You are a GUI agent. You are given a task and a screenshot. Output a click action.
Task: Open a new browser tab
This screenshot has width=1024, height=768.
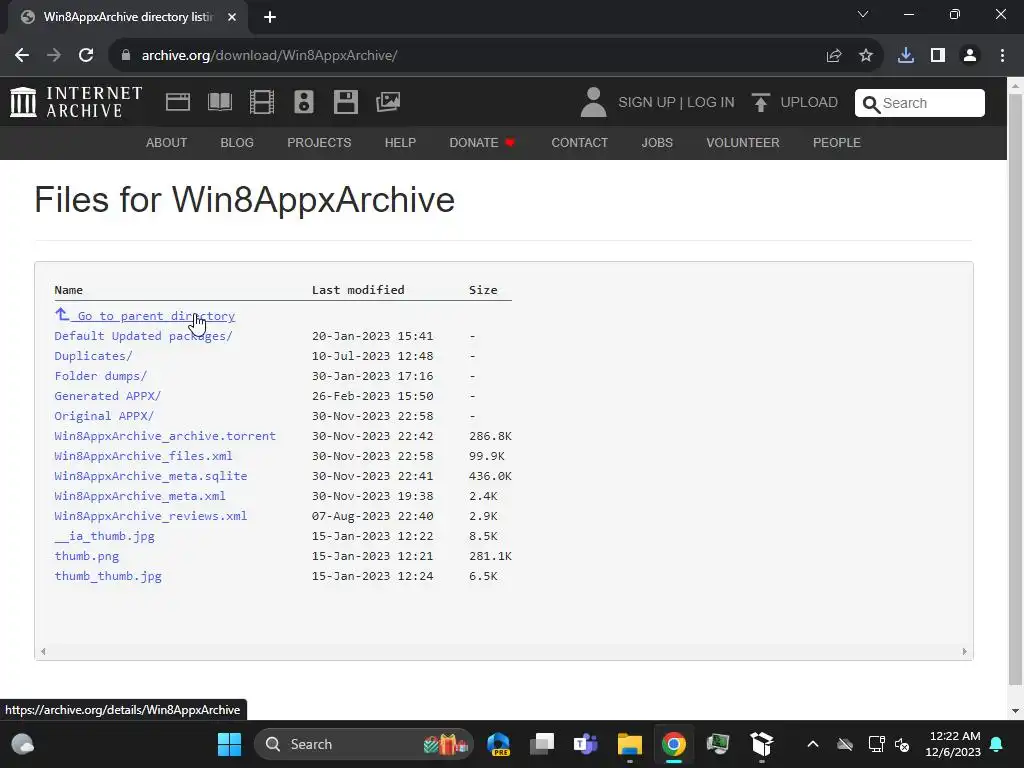click(270, 17)
